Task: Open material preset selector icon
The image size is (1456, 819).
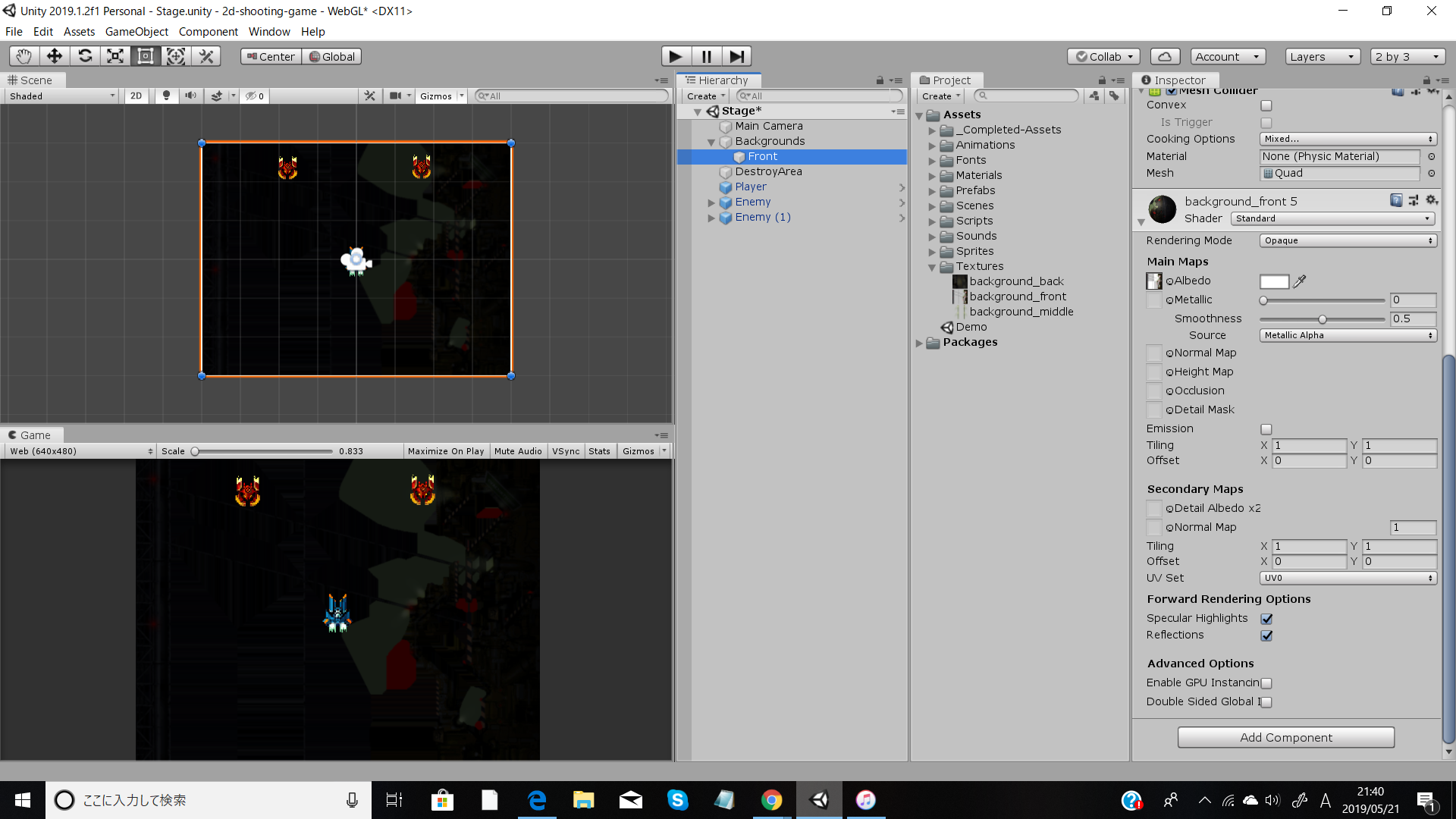Action: point(1414,200)
